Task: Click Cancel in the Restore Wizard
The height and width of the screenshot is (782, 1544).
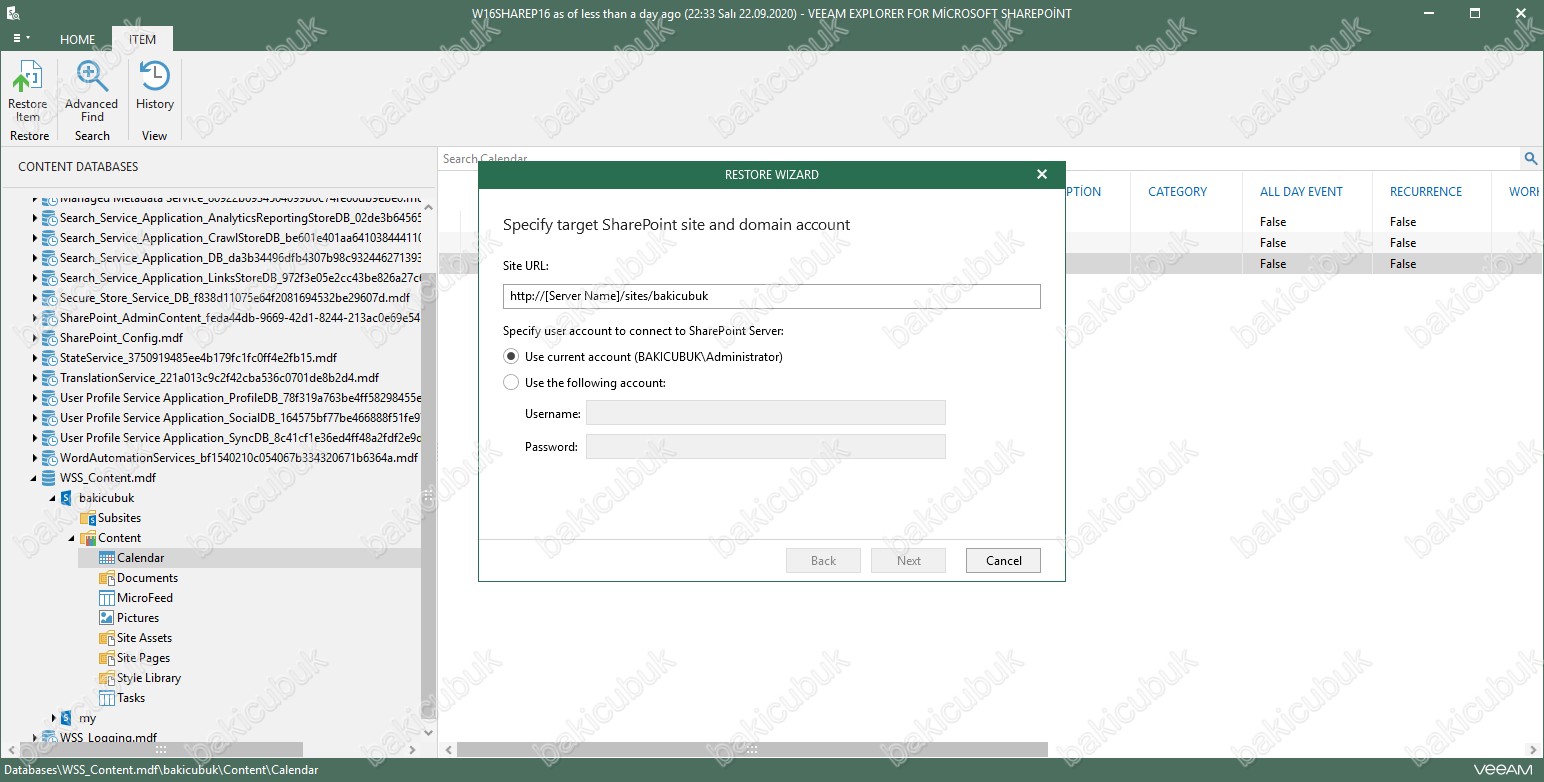Action: click(1003, 561)
